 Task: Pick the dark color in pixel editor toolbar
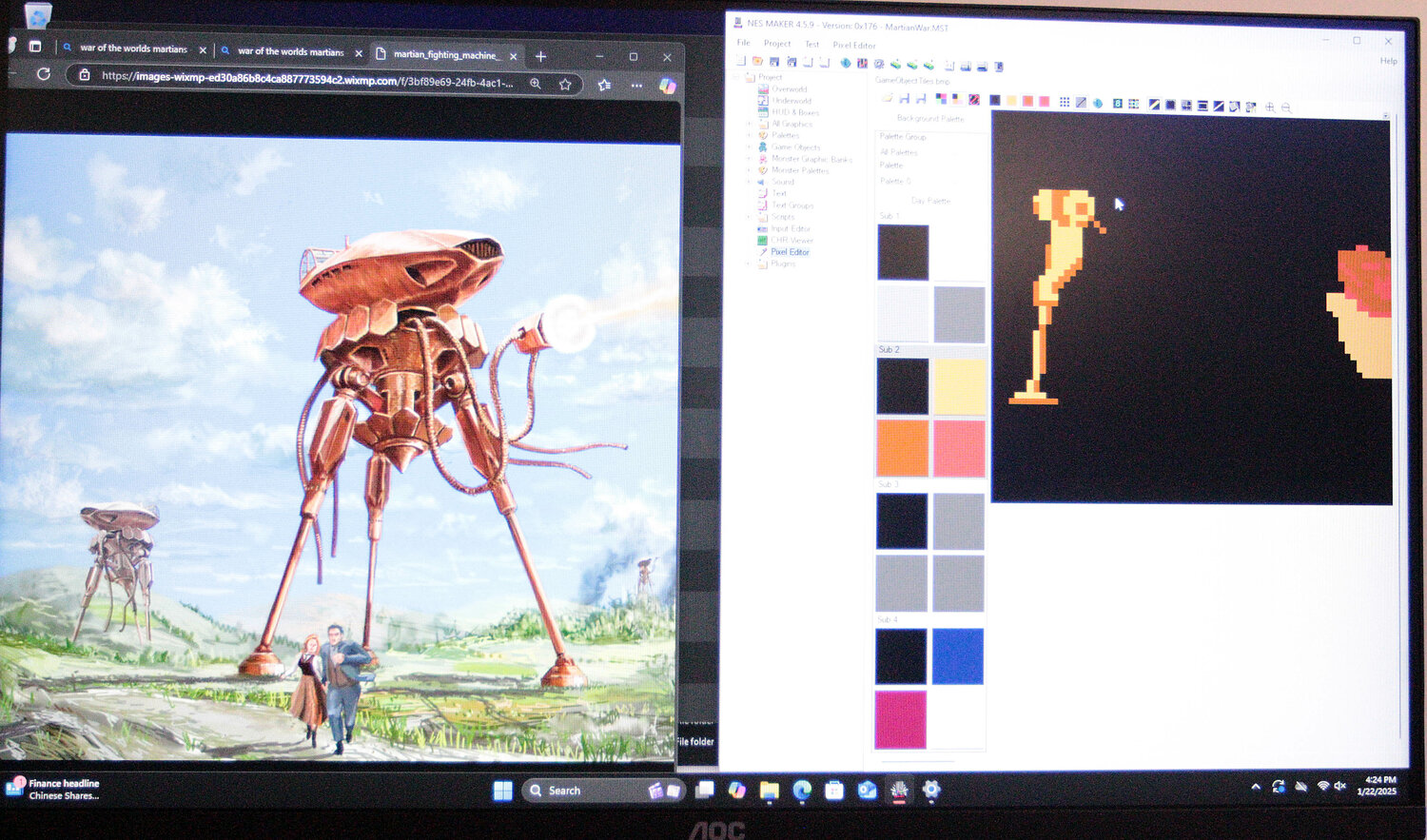tap(995, 100)
